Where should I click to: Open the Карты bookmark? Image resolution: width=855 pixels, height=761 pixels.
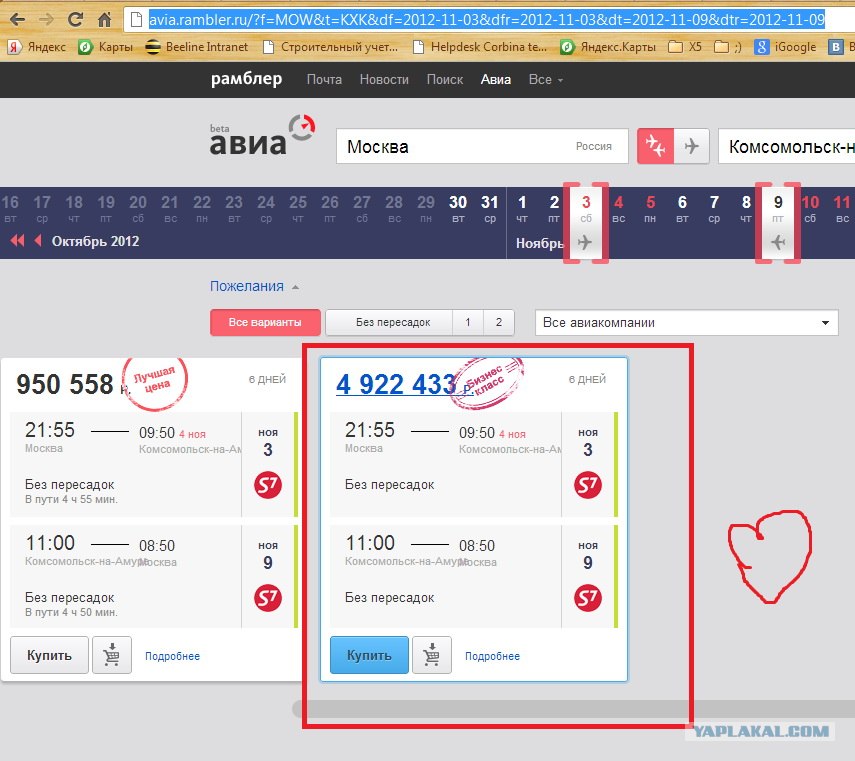[x=105, y=47]
